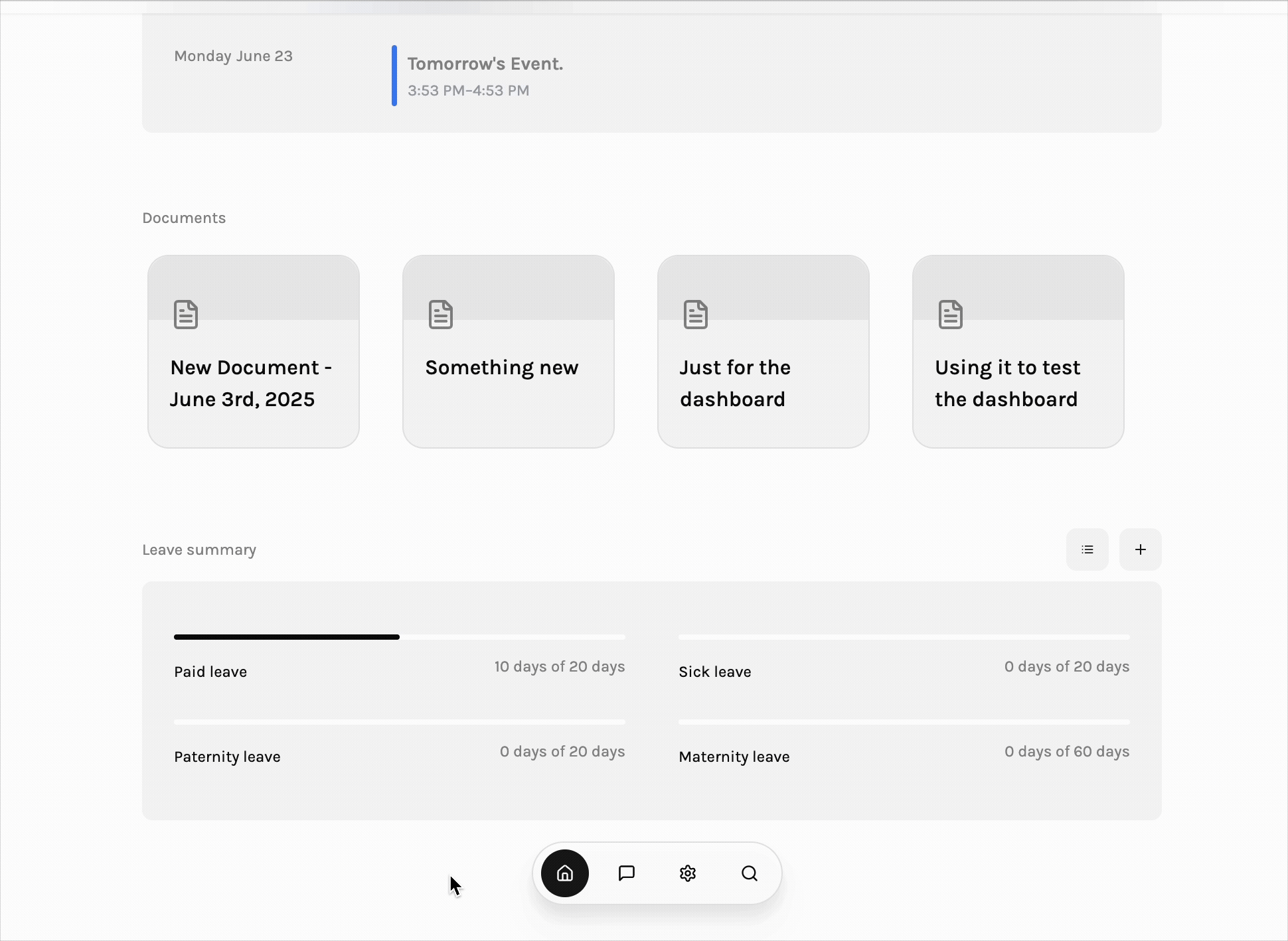Click the Leave summary list view icon
This screenshot has height=941, width=1288.
[x=1087, y=549]
